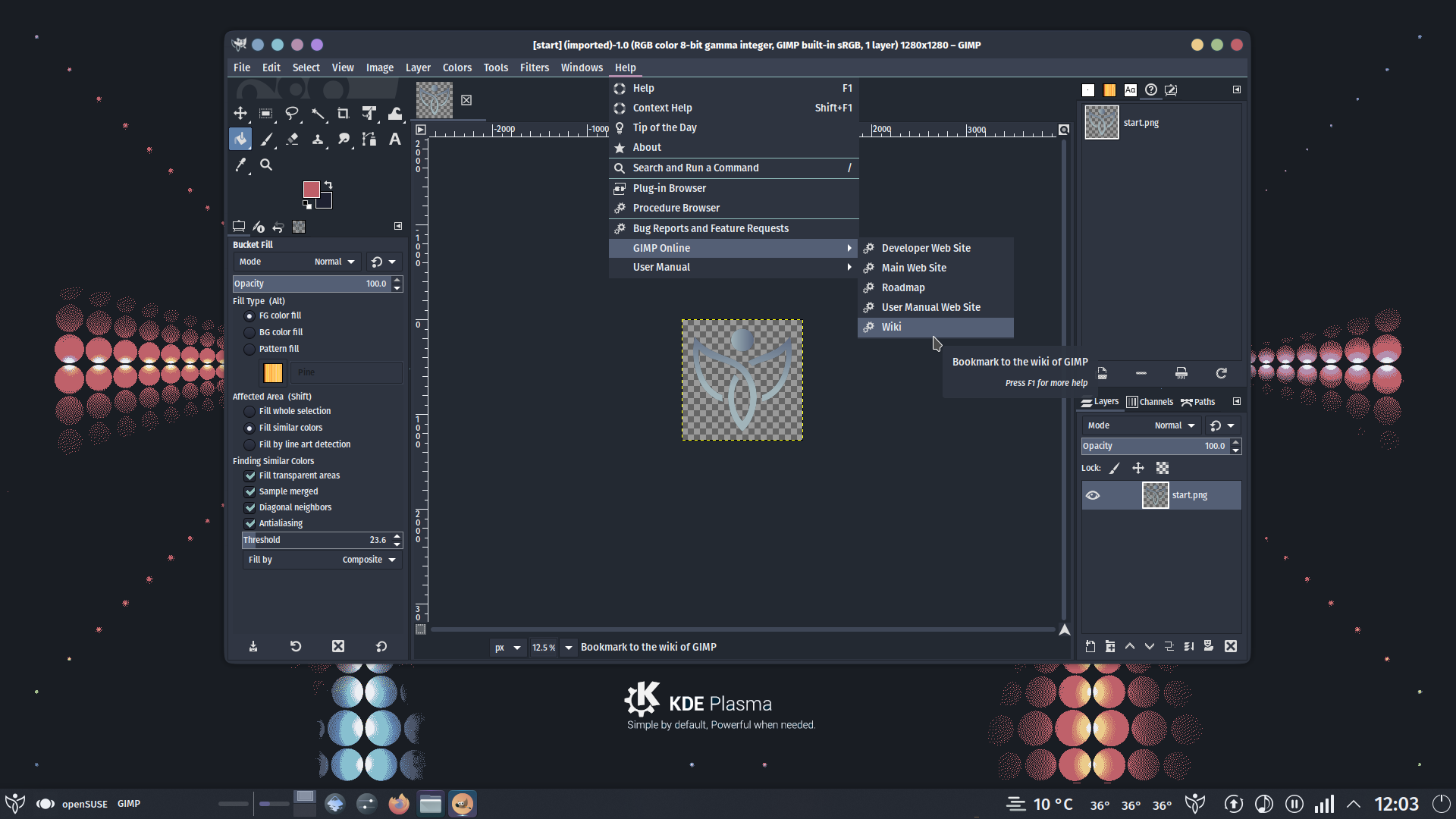This screenshot has height=819, width=1456.
Task: Toggle Diagonal neighbors checkbox
Action: (x=249, y=507)
